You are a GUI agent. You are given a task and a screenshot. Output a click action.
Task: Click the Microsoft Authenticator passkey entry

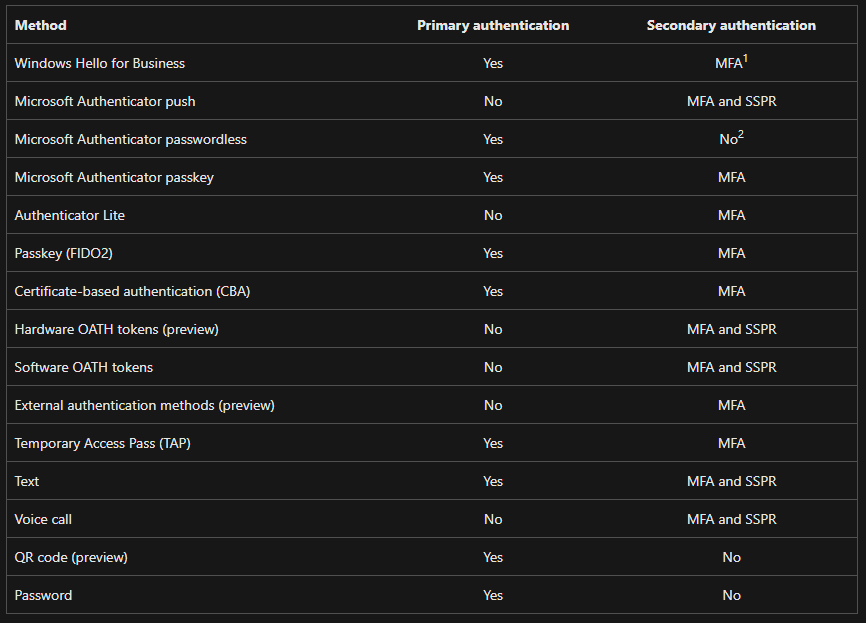tap(114, 177)
